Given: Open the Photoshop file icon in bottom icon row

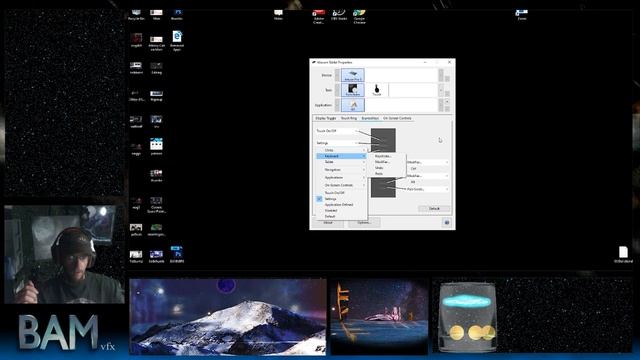Looking at the screenshot, I should [177, 254].
